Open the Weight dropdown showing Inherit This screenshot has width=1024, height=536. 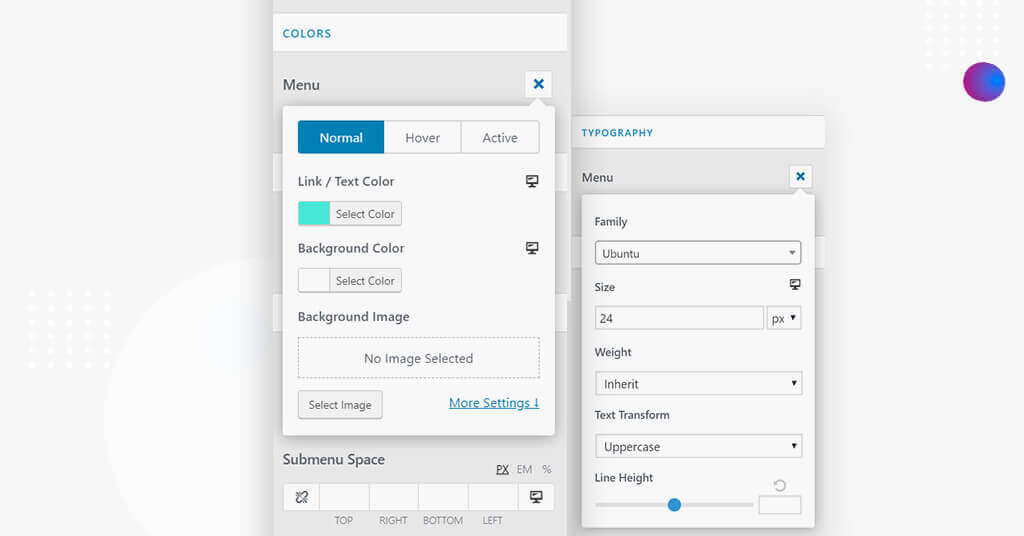tap(698, 383)
